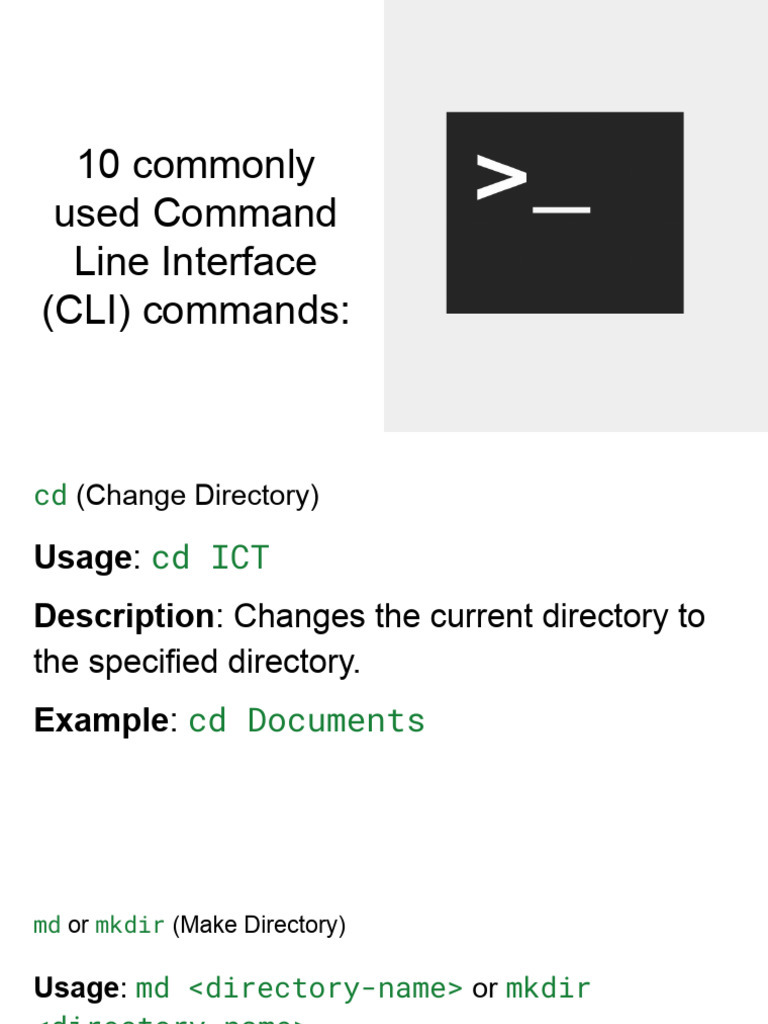This screenshot has height=1024, width=768.
Task: Click the "Usage" label beside md <directory-name>
Action: [76, 988]
